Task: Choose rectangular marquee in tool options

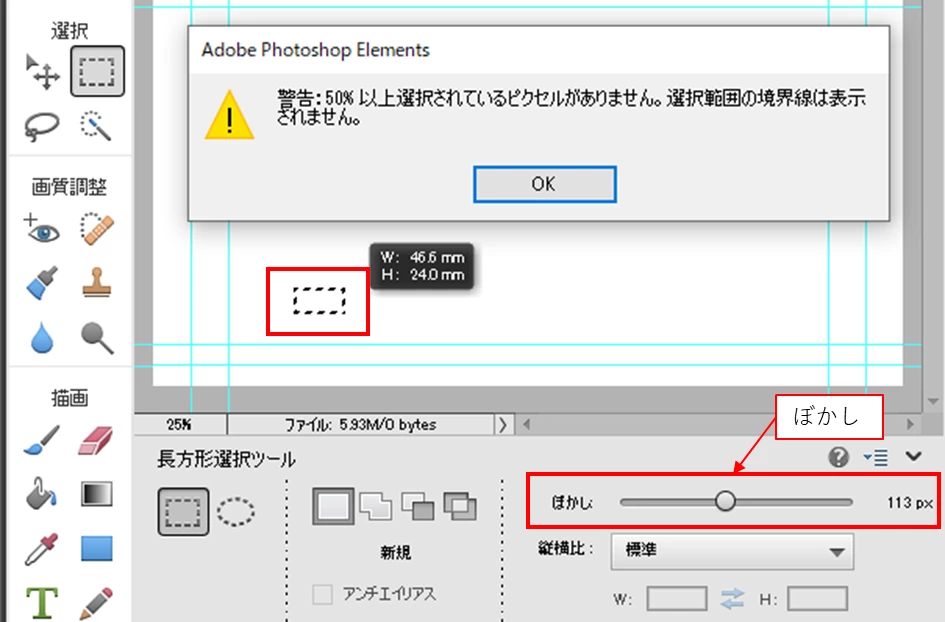Action: click(183, 512)
